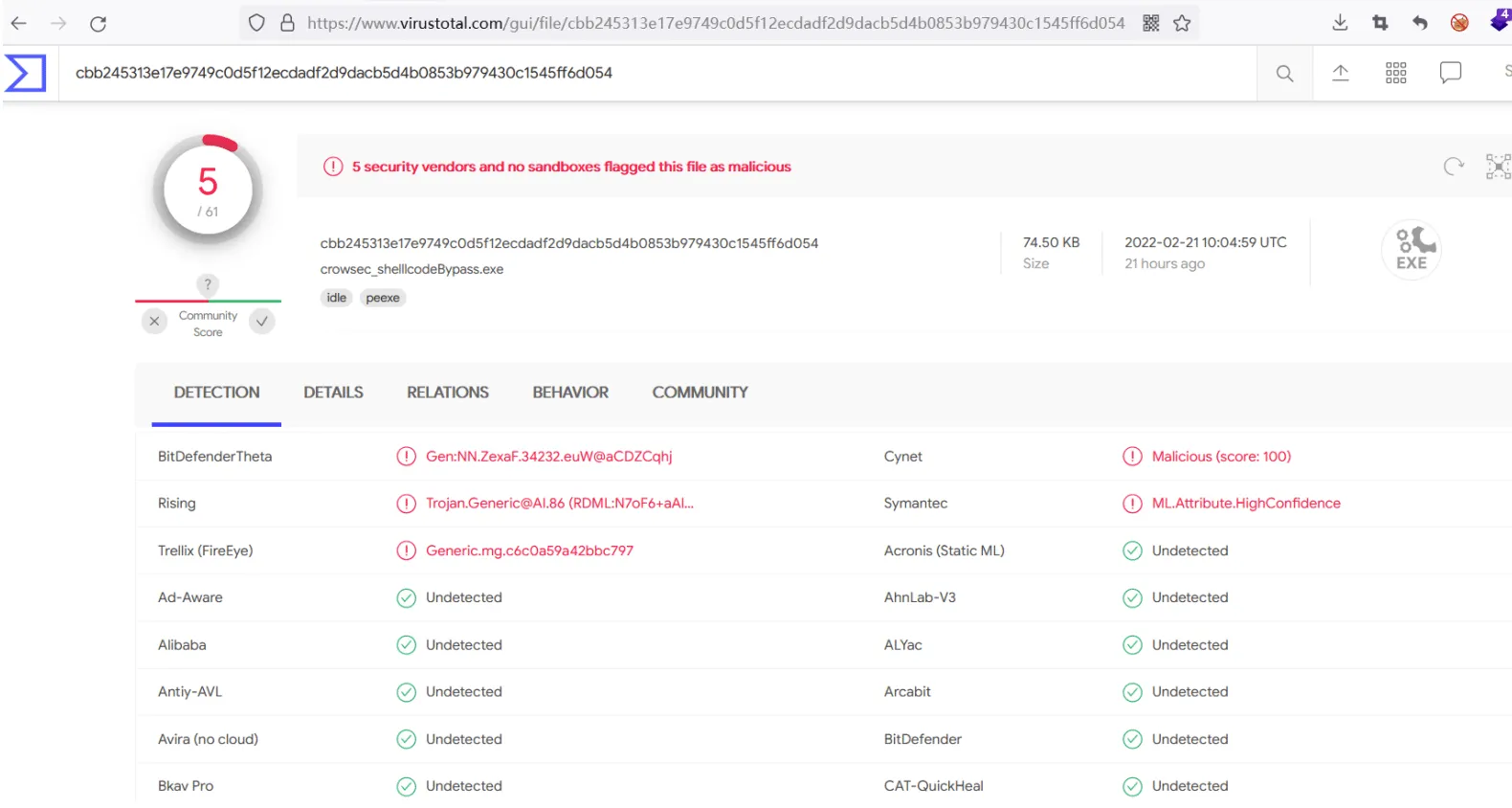Click the 'Alibaba' vendor name
1512x808 pixels.
click(x=182, y=645)
